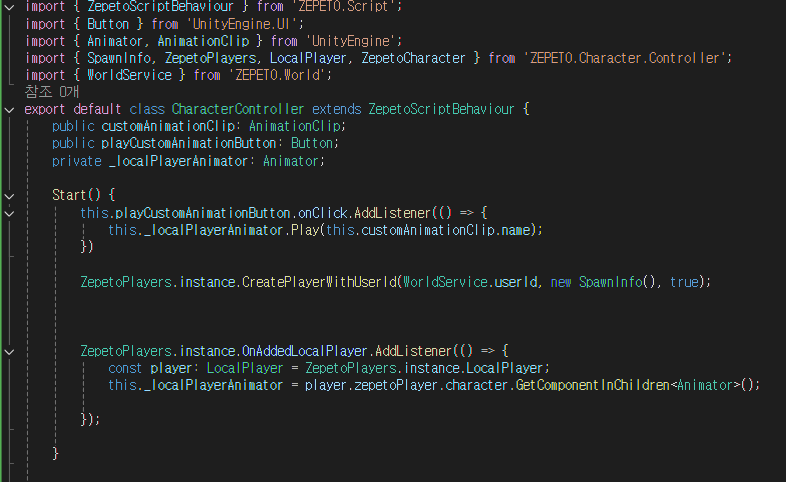Image resolution: width=786 pixels, height=482 pixels.
Task: Click 'SpawnInfo' in the Character.Controller import
Action: tap(119, 58)
